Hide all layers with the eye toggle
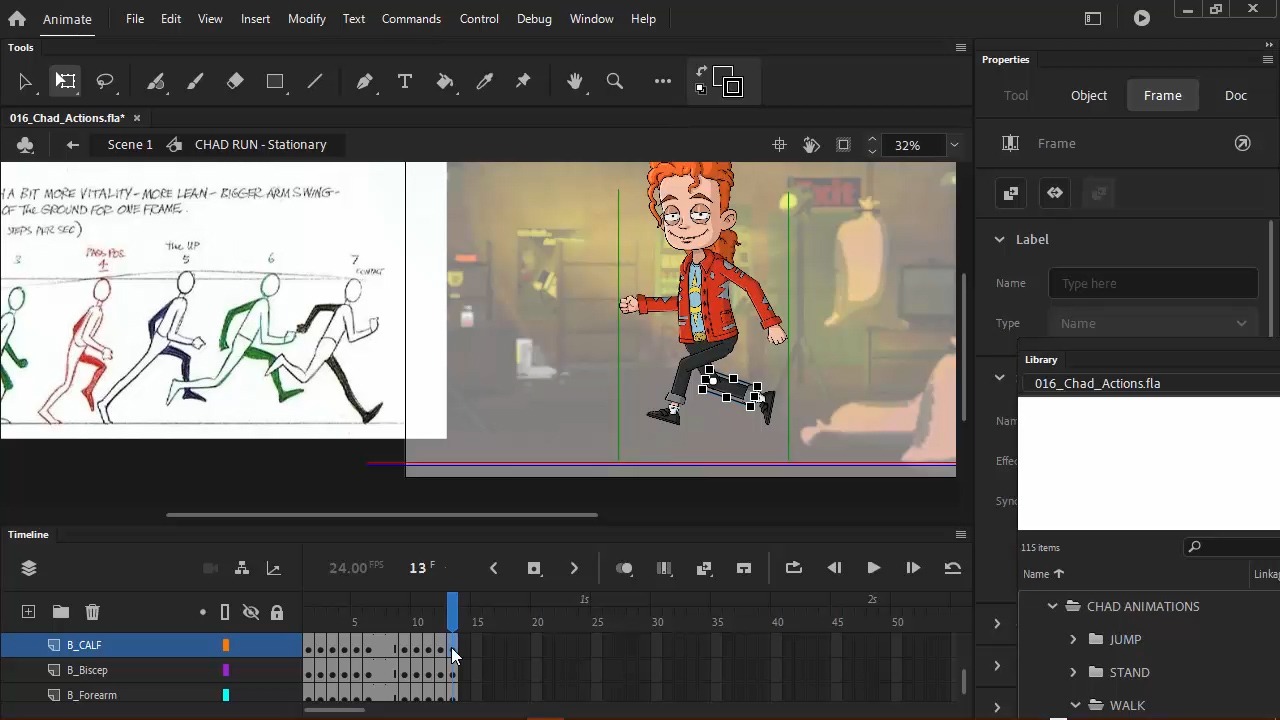This screenshot has height=720, width=1280. point(251,612)
